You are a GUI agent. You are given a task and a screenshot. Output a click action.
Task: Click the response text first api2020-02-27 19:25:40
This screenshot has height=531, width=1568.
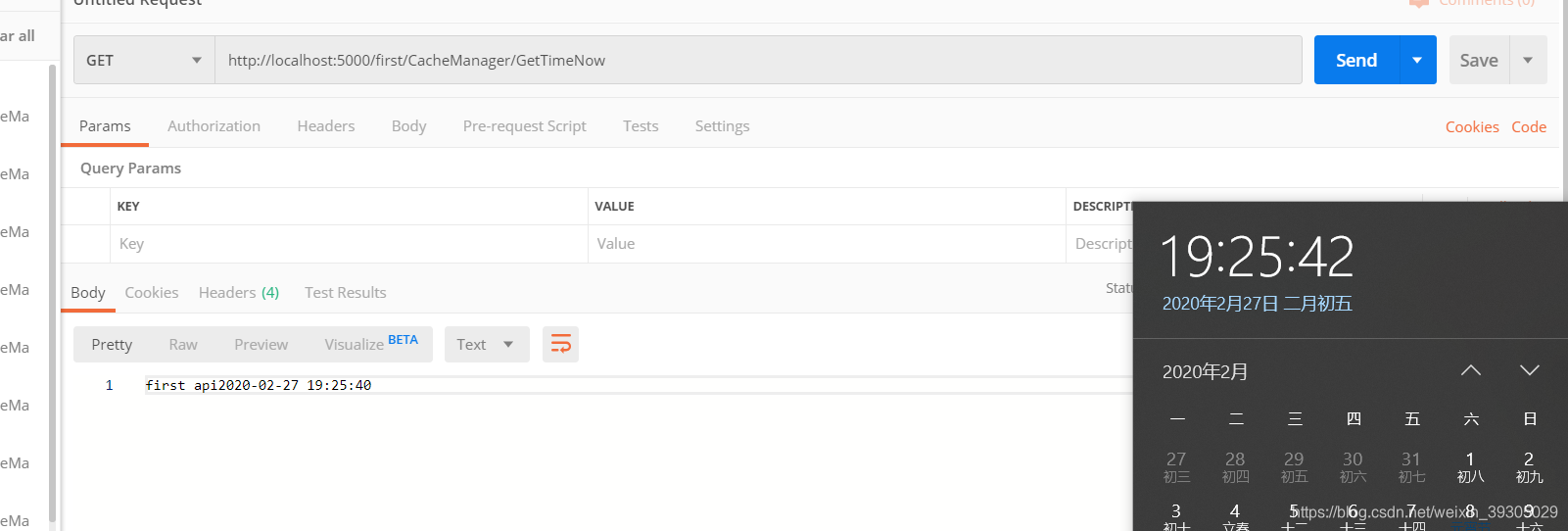point(259,385)
